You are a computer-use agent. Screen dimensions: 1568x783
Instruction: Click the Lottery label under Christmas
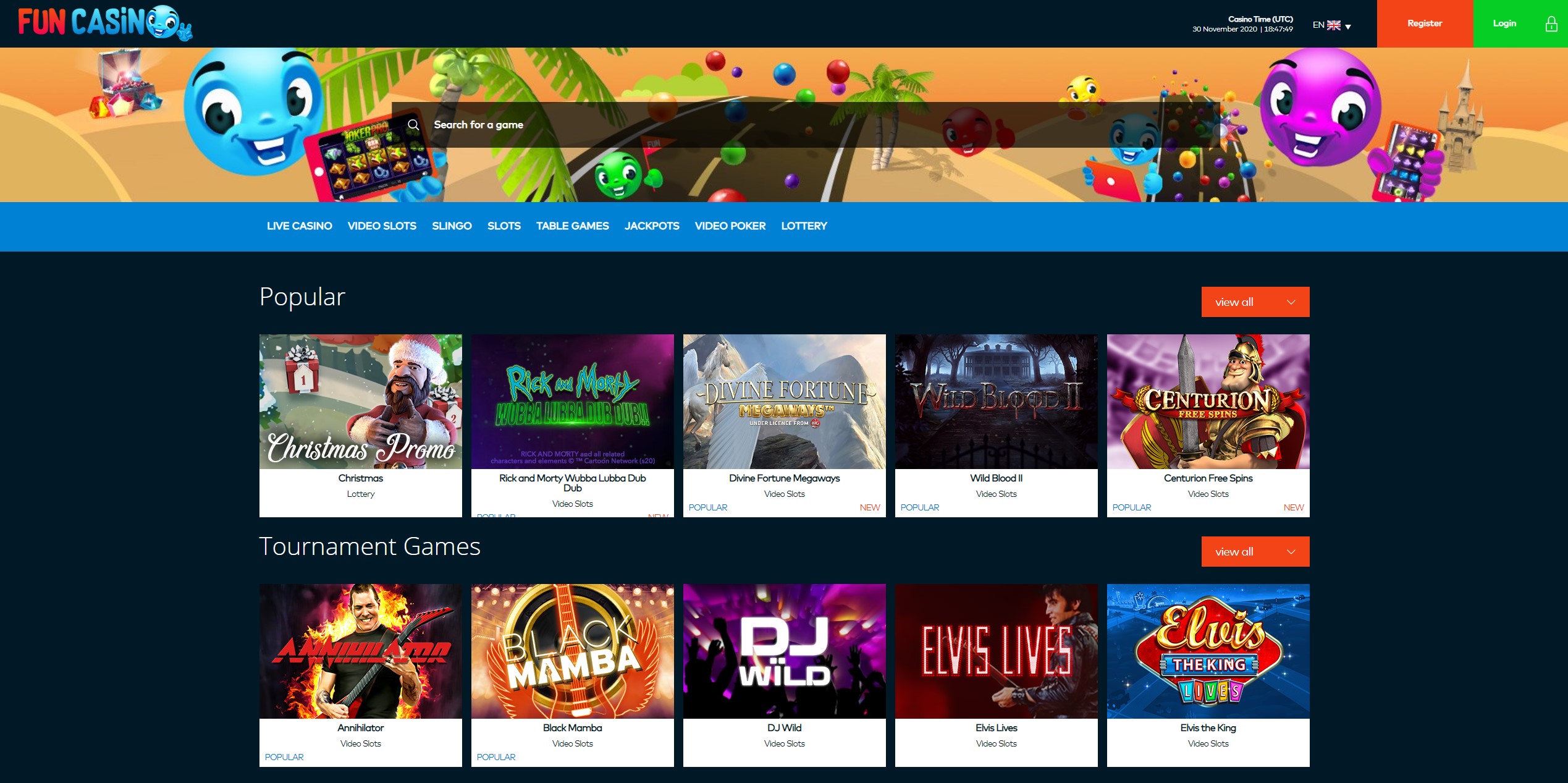[361, 494]
